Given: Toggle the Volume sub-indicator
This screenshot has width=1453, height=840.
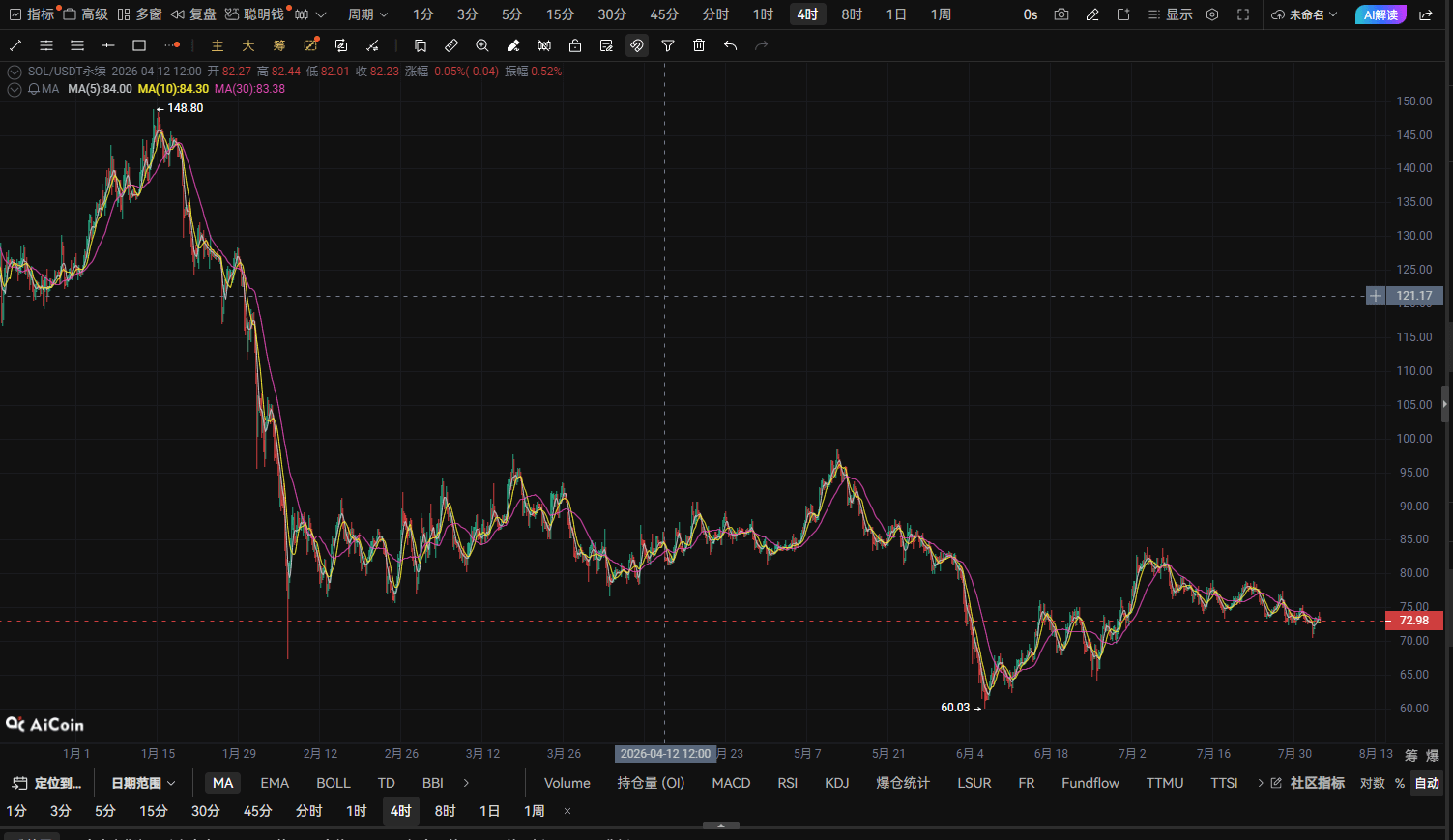Looking at the screenshot, I should (x=567, y=783).
